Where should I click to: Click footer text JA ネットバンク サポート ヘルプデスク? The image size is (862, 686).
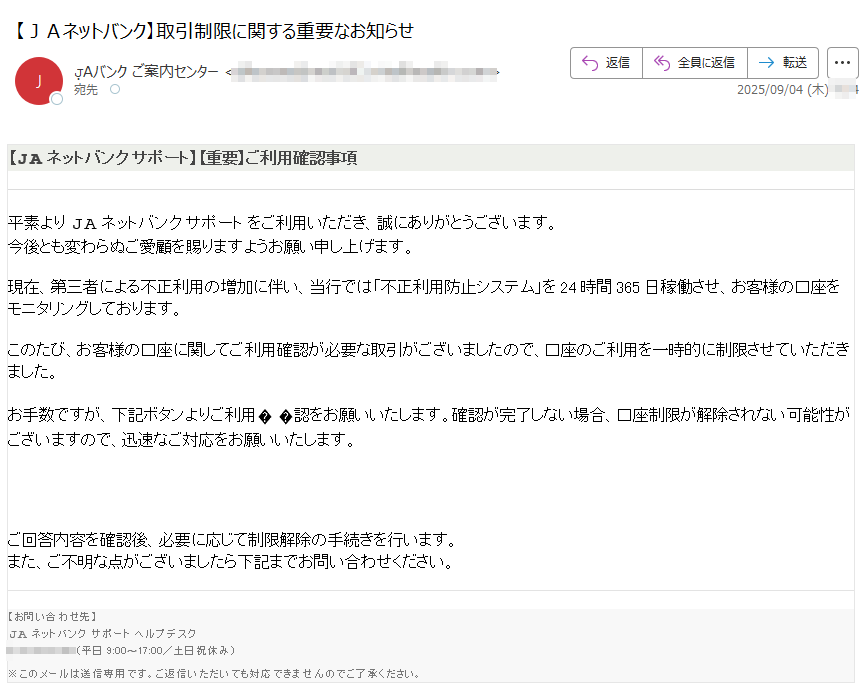click(x=102, y=634)
